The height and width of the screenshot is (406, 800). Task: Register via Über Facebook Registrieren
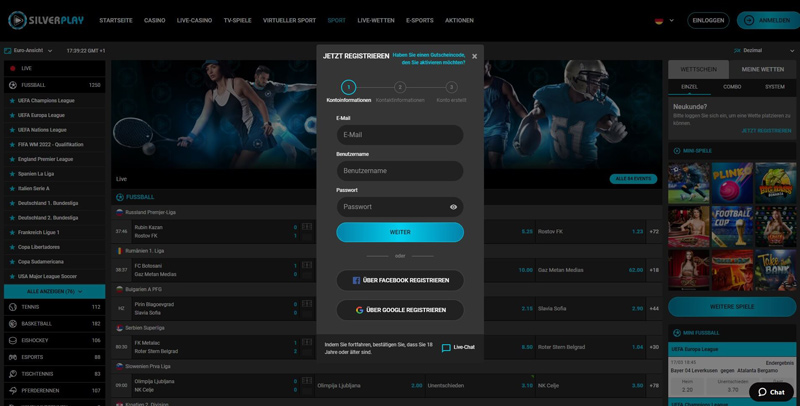click(400, 281)
